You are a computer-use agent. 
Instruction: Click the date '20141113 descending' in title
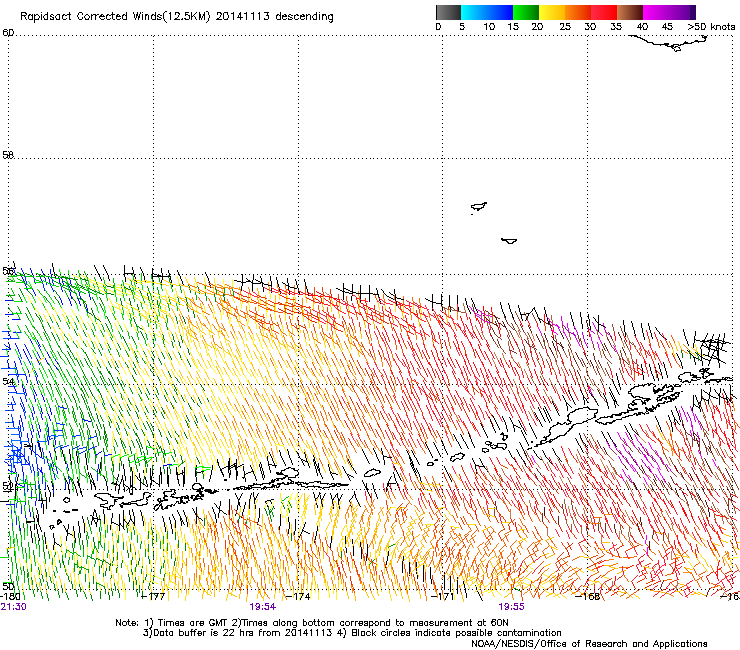(274, 17)
